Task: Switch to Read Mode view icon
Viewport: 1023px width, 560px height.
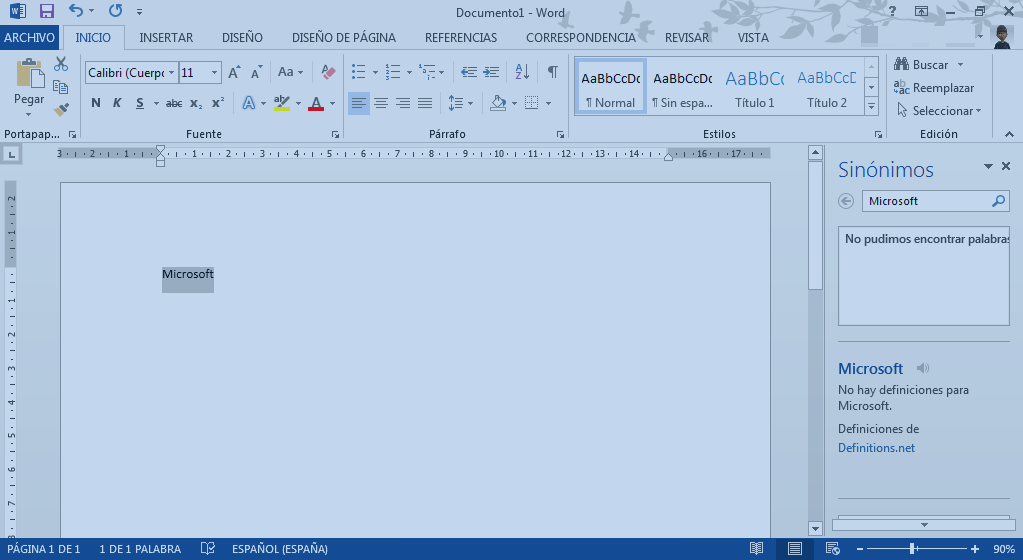Action: (756, 548)
